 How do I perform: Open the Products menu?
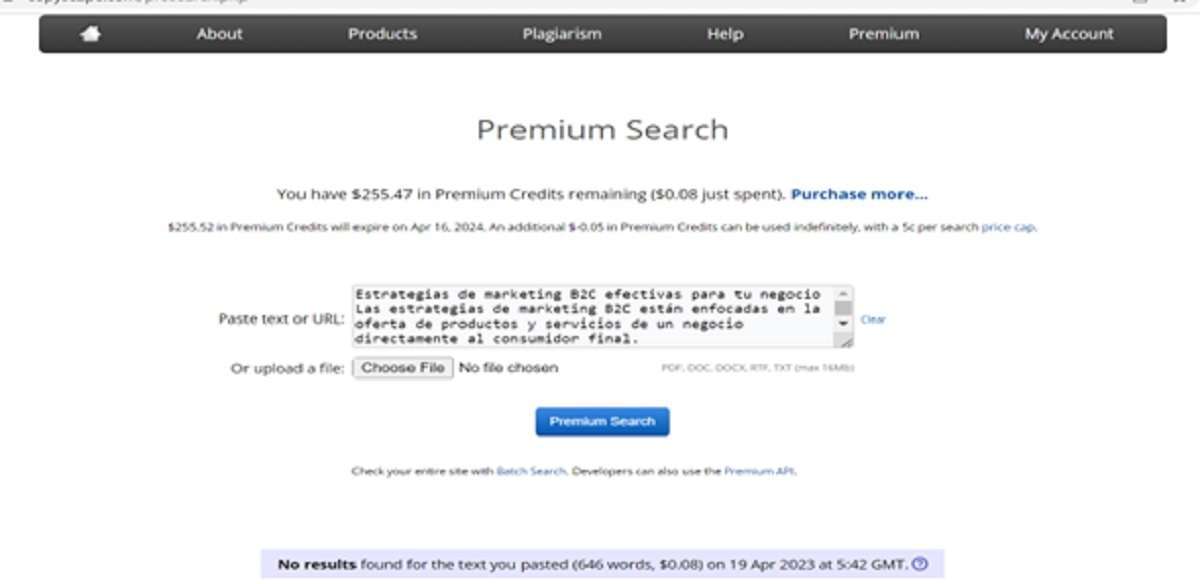click(382, 34)
